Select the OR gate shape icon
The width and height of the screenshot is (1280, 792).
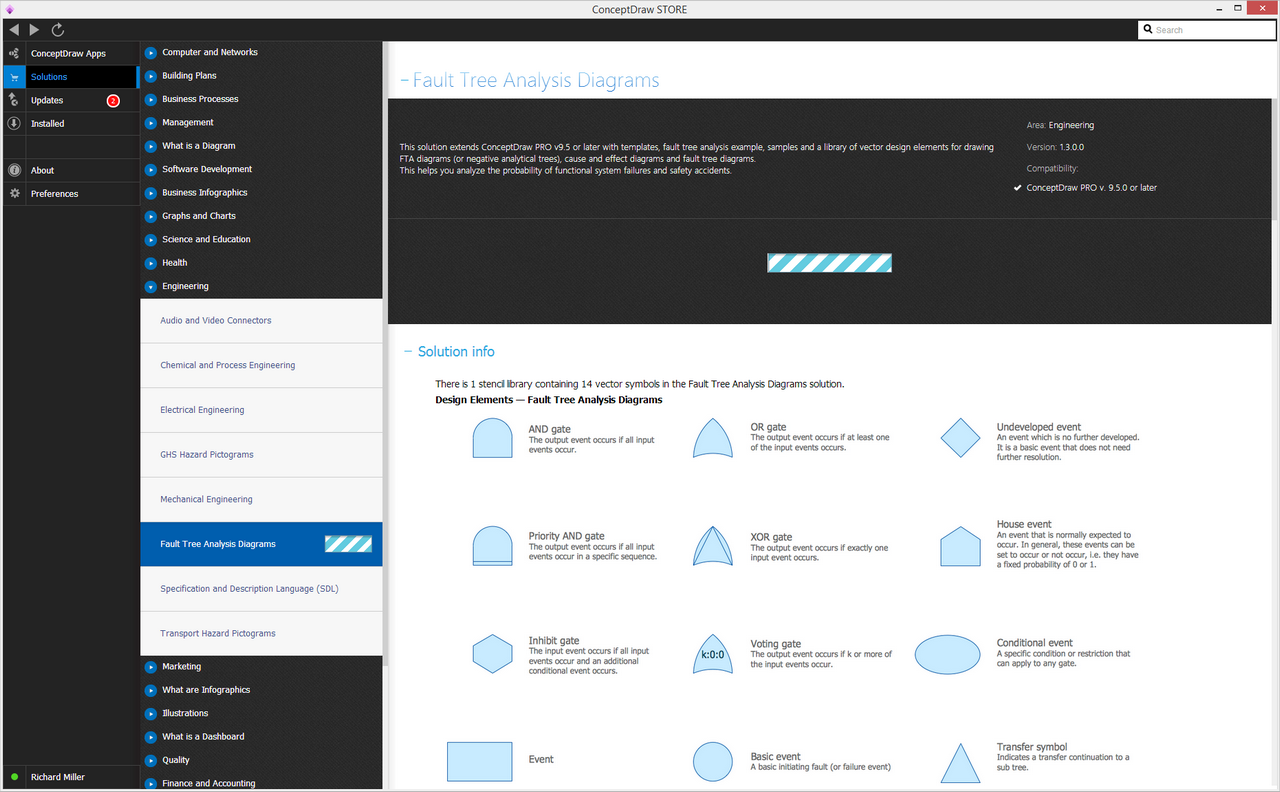pos(713,438)
